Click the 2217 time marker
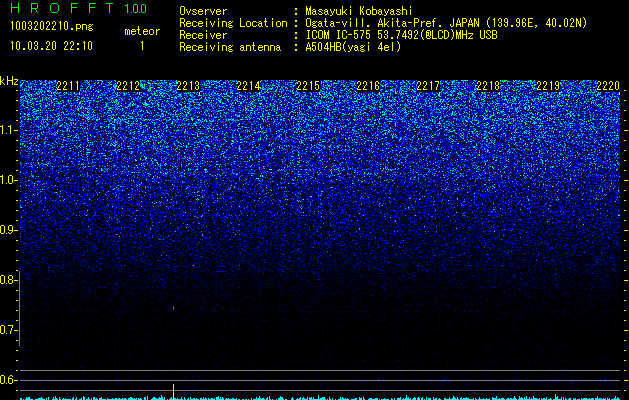Image resolution: width=629 pixels, height=400 pixels. coord(428,85)
